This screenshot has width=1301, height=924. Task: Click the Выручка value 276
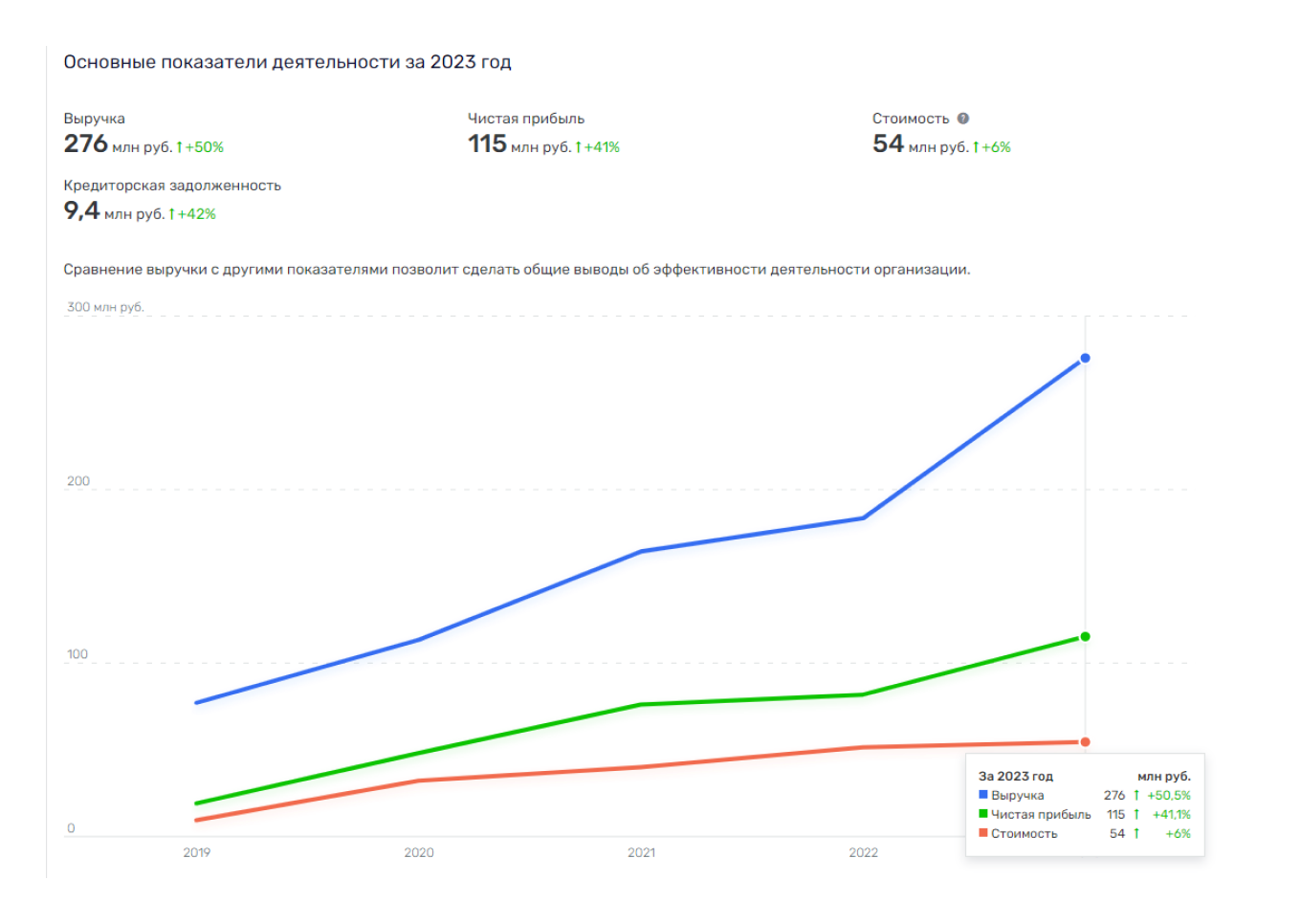click(85, 144)
